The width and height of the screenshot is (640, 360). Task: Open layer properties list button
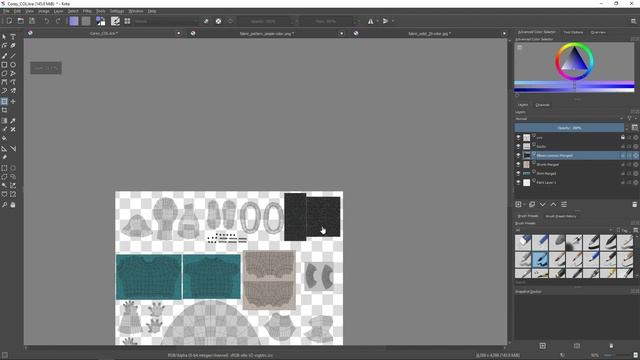pyautogui.click(x=564, y=204)
